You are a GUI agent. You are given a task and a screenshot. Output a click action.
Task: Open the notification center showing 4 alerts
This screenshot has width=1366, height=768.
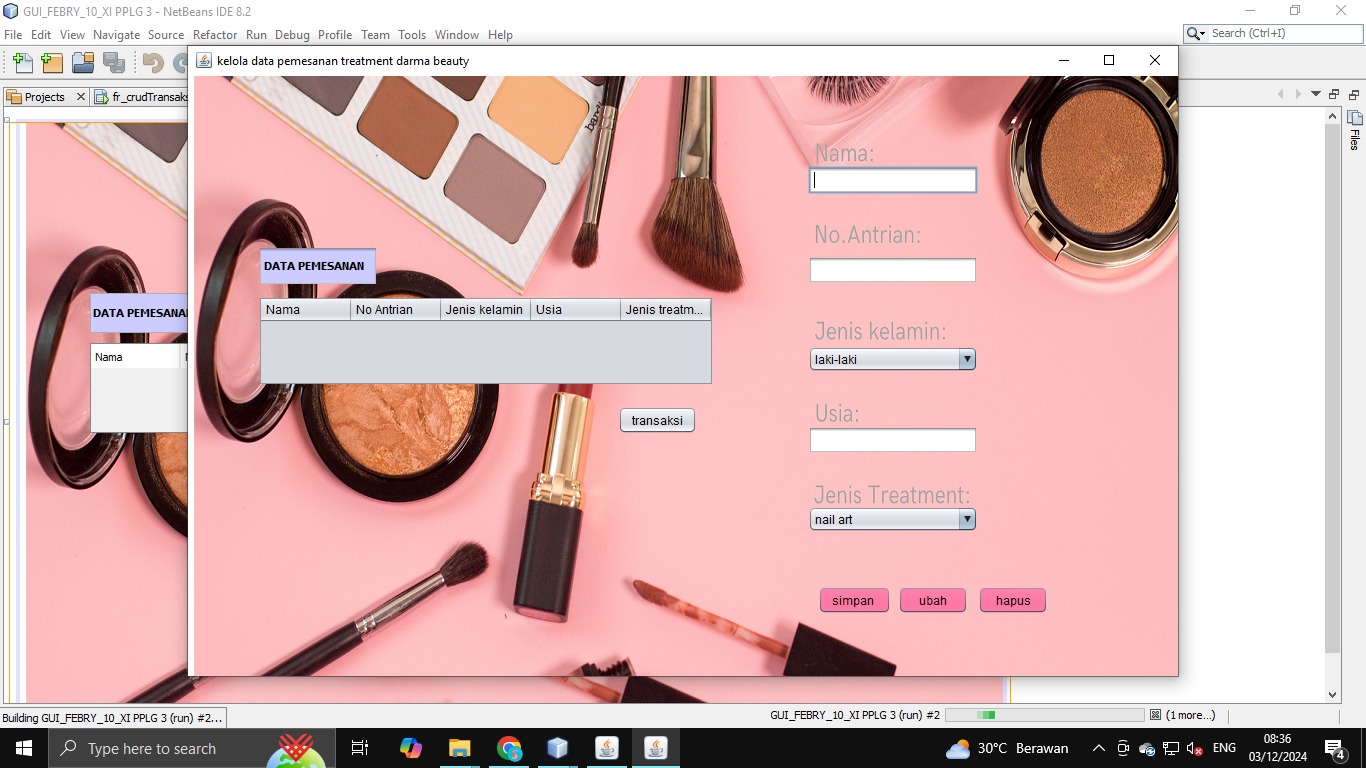pos(1333,748)
